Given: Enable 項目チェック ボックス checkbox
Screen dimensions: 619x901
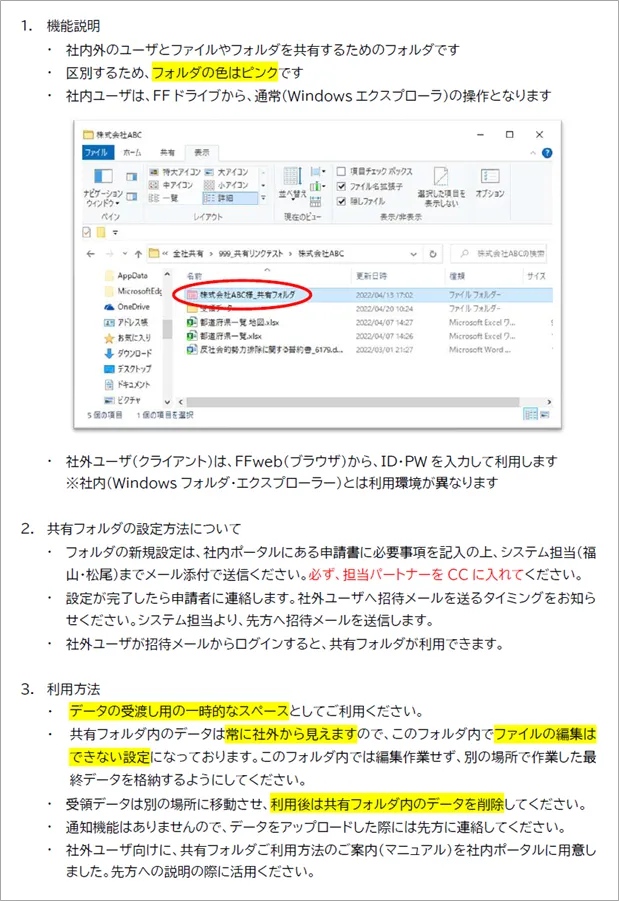Looking at the screenshot, I should 341,171.
